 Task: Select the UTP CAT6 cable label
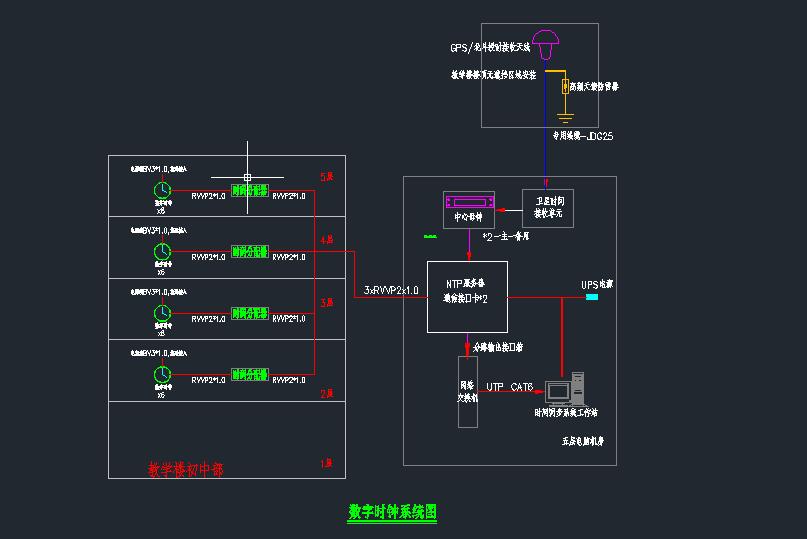click(510, 386)
